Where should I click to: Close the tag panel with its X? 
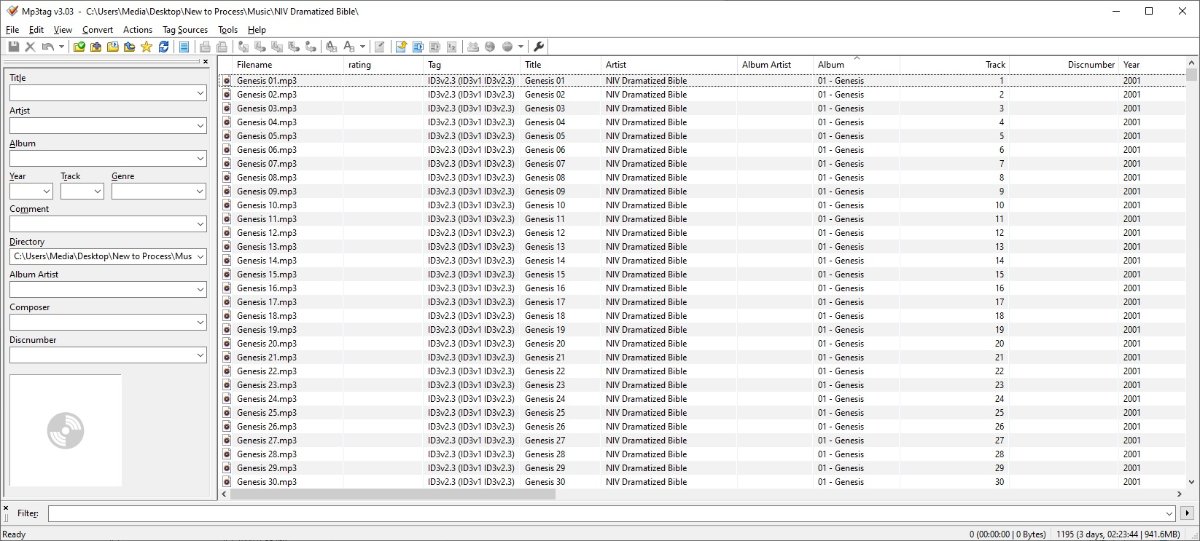tap(205, 61)
